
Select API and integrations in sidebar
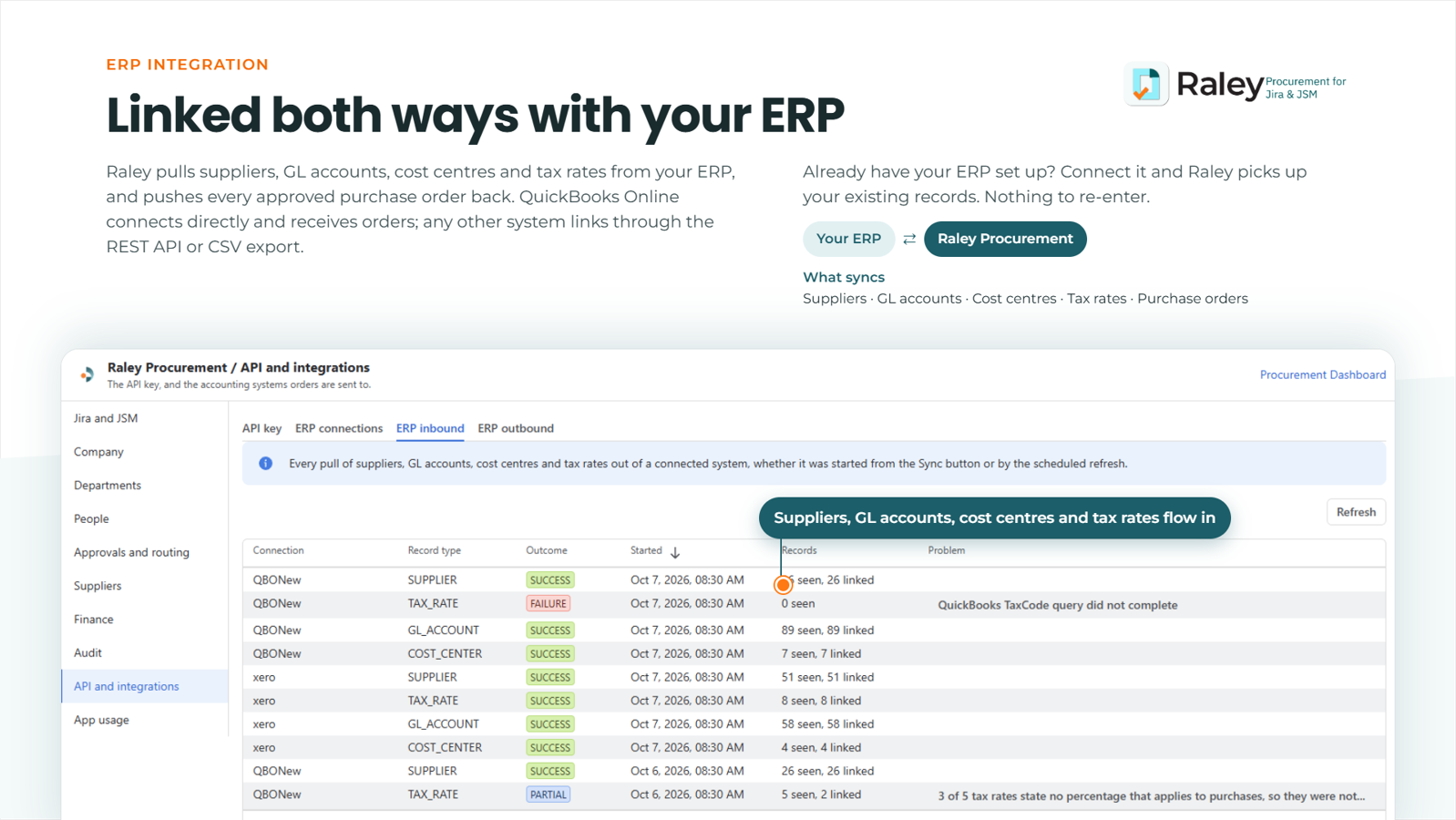pos(145,686)
